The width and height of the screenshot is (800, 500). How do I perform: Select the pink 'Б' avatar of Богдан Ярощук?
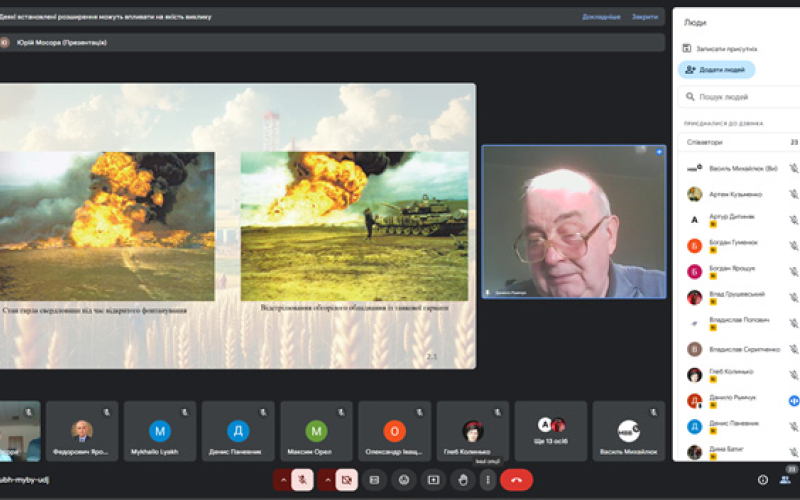(694, 272)
